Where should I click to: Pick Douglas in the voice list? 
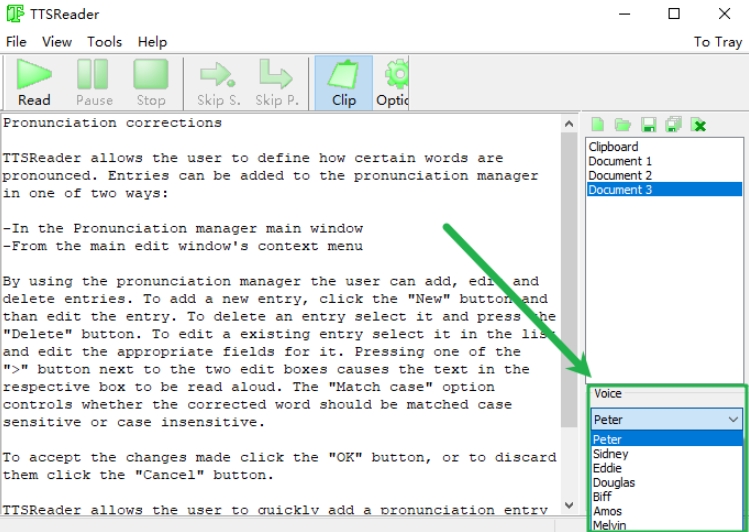614,482
